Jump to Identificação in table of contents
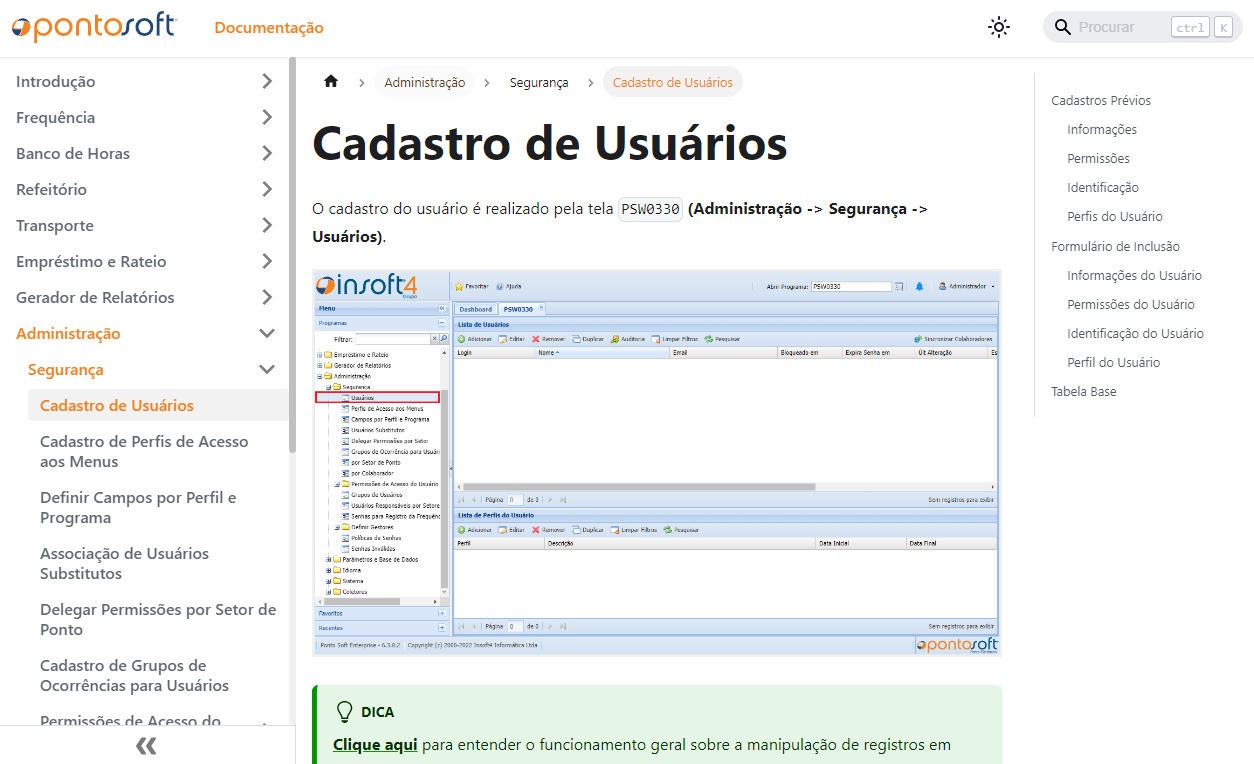 tap(1103, 188)
